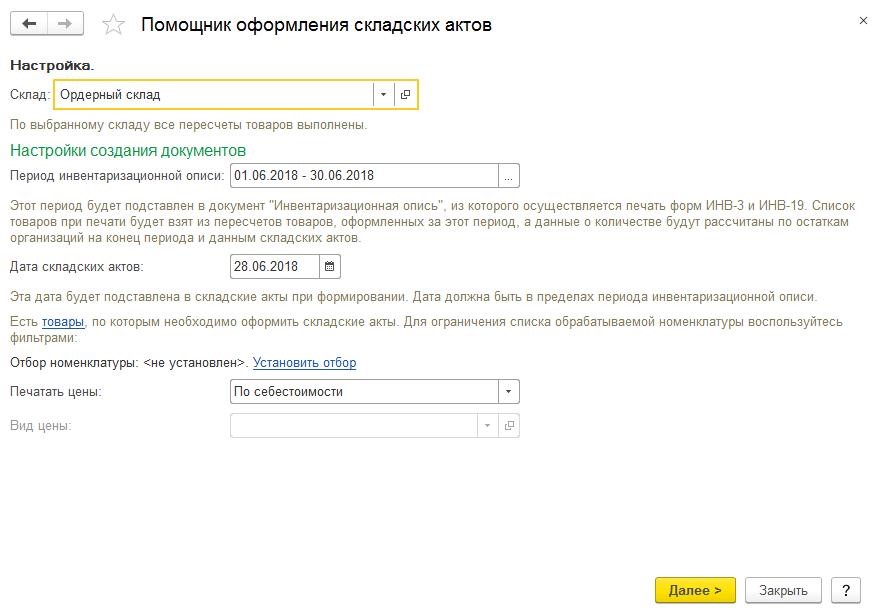Open the товары hyperlink

point(63,322)
